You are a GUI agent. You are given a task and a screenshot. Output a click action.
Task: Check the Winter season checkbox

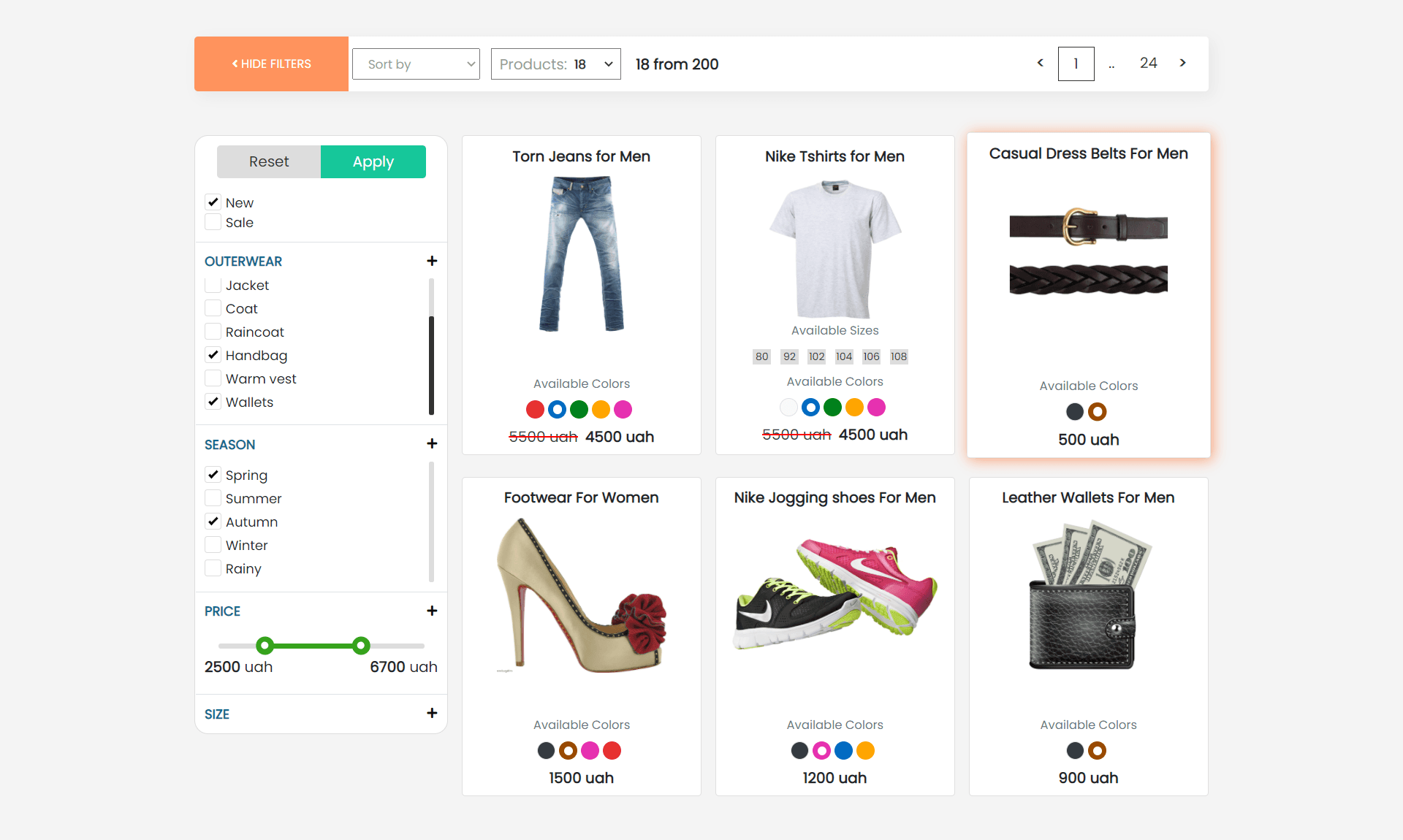click(213, 544)
